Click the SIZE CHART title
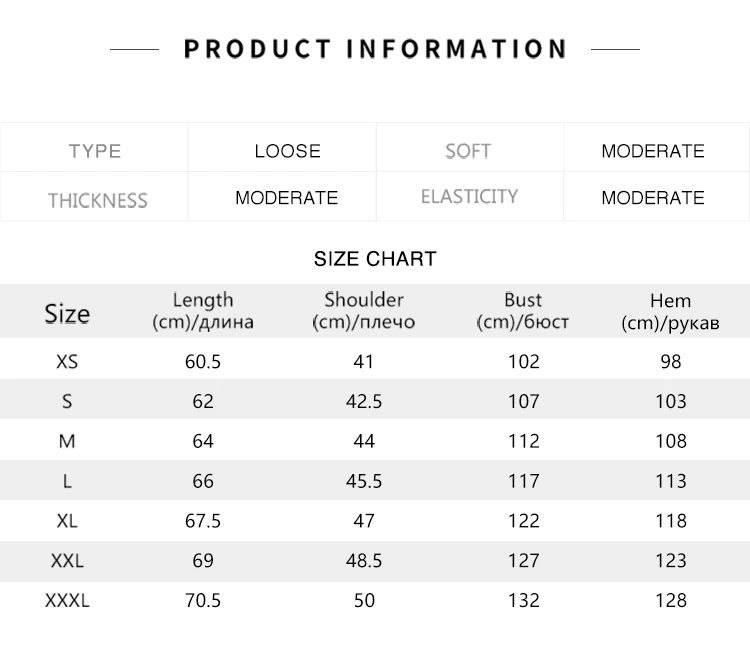The width and height of the screenshot is (750, 646). point(375,259)
